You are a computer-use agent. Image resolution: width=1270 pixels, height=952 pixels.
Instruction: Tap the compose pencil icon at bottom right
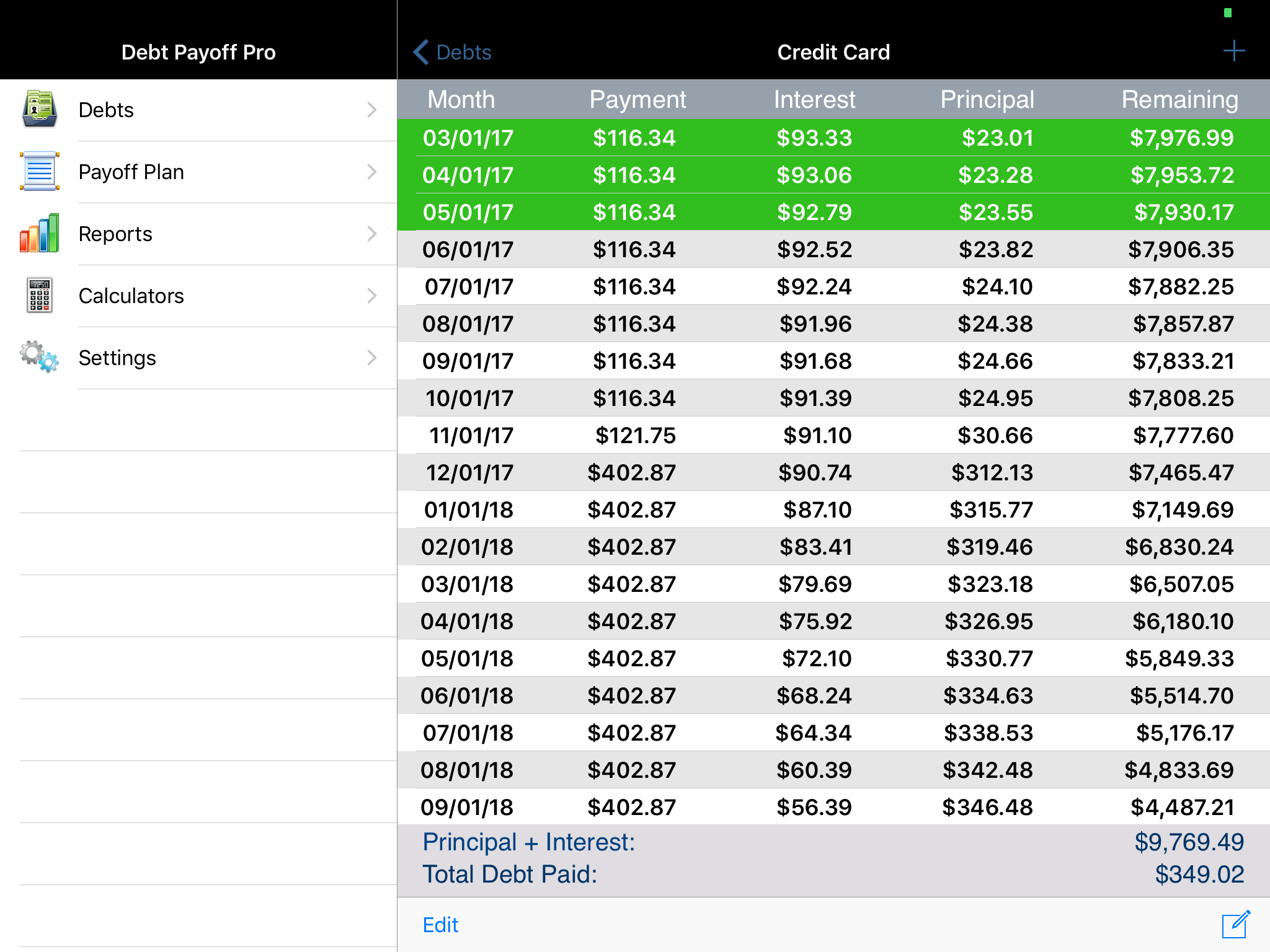point(1236,925)
